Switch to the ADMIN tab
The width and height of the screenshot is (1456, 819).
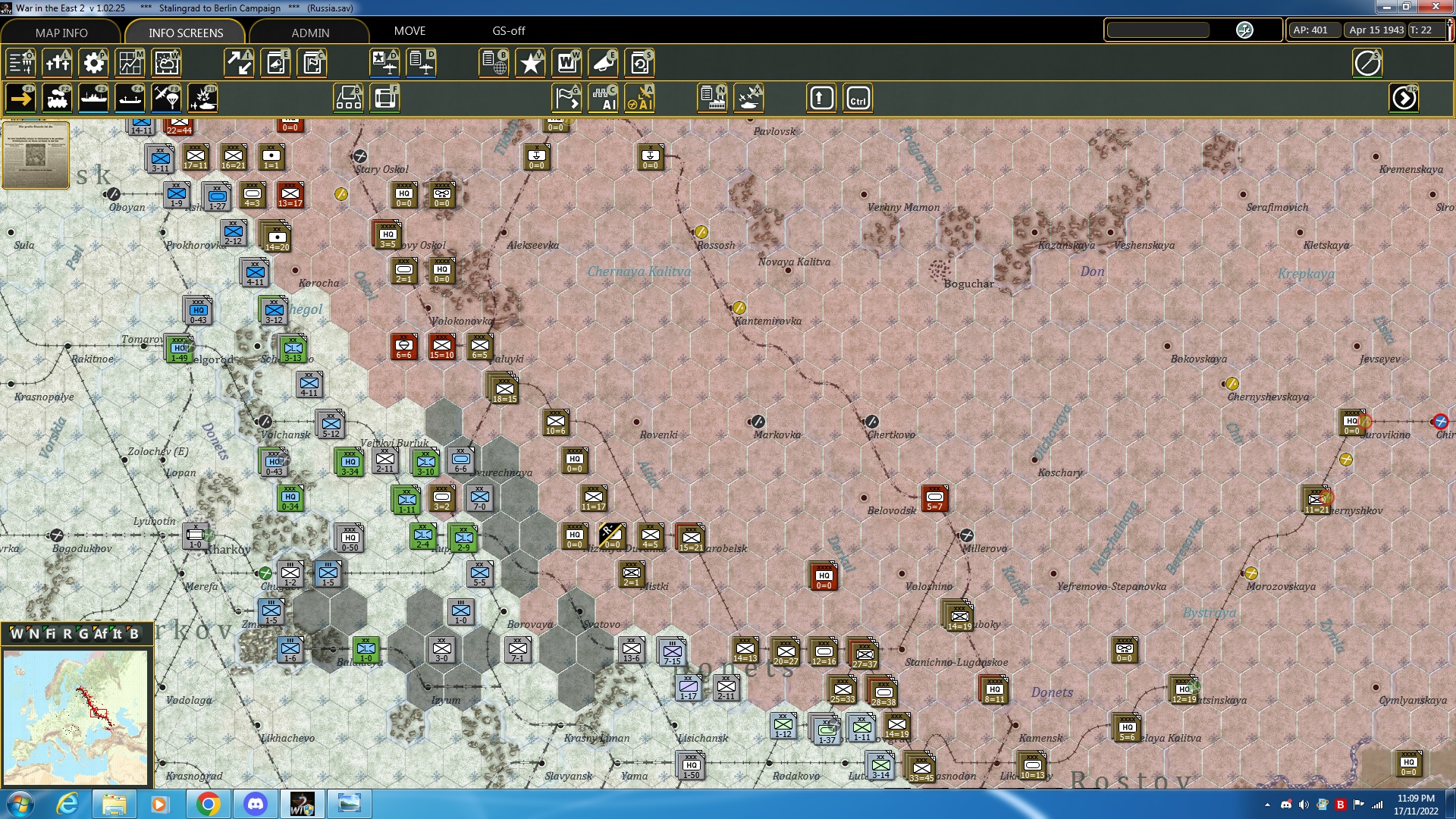pyautogui.click(x=310, y=33)
